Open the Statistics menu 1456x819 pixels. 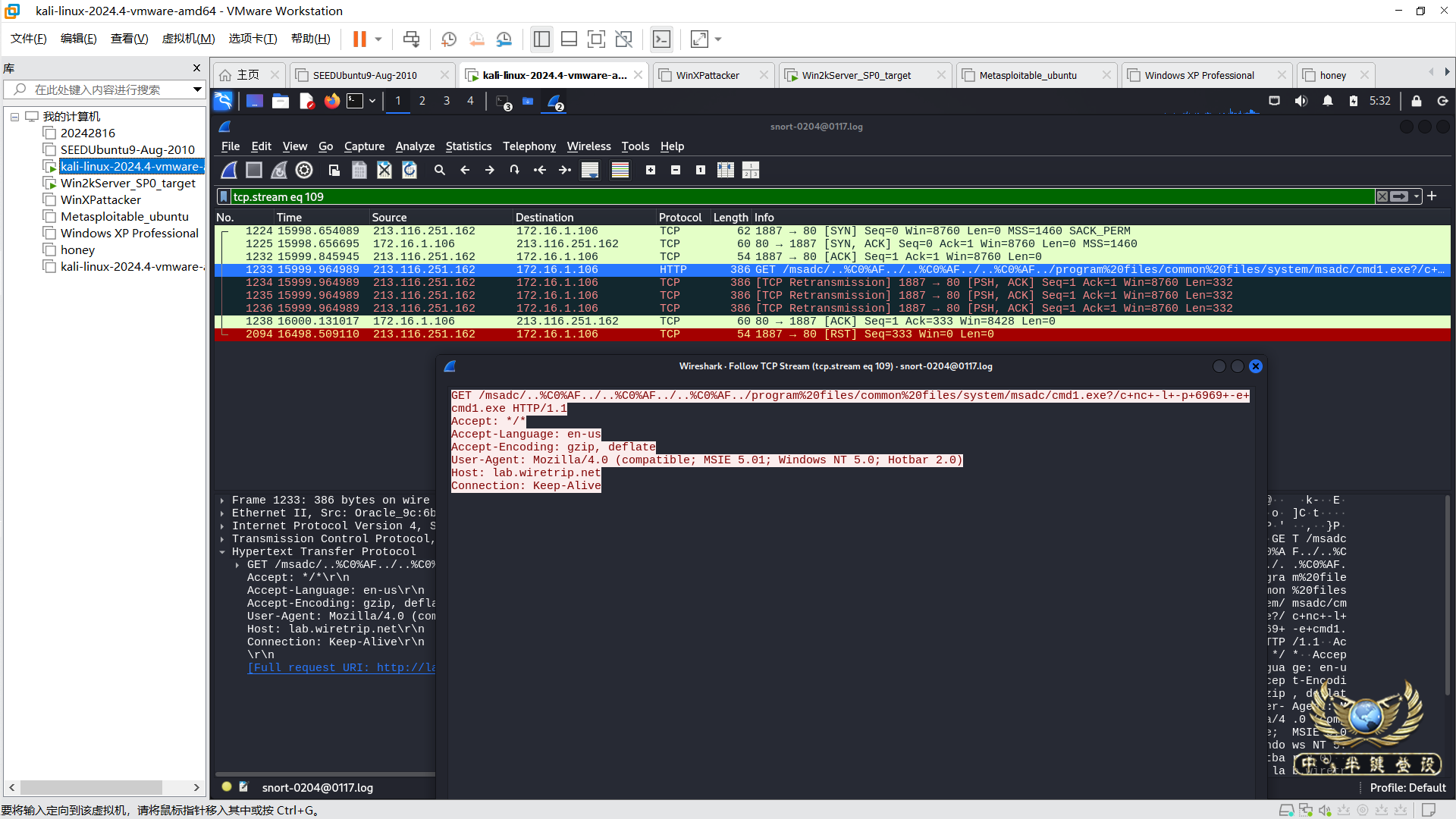(x=468, y=146)
